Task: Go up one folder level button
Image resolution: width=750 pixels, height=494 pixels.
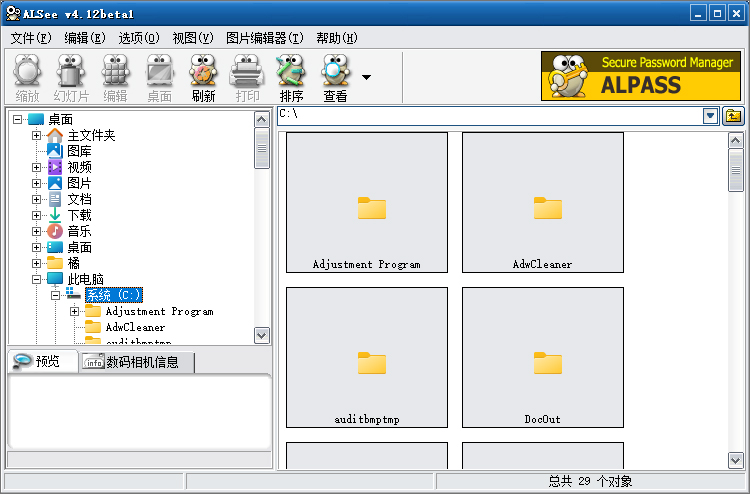Action: pos(733,116)
